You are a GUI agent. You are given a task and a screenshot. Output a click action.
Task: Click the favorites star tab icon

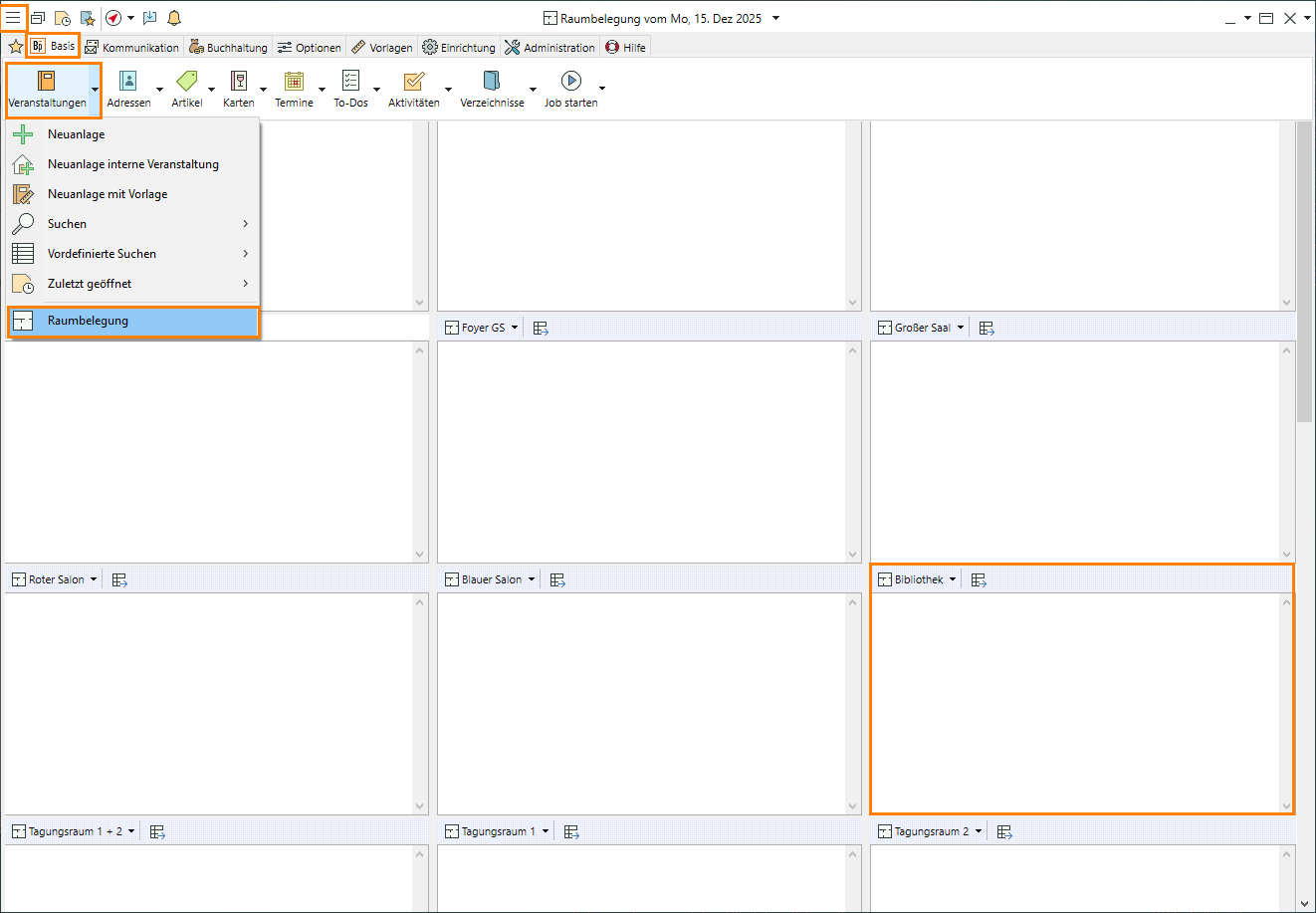click(15, 47)
